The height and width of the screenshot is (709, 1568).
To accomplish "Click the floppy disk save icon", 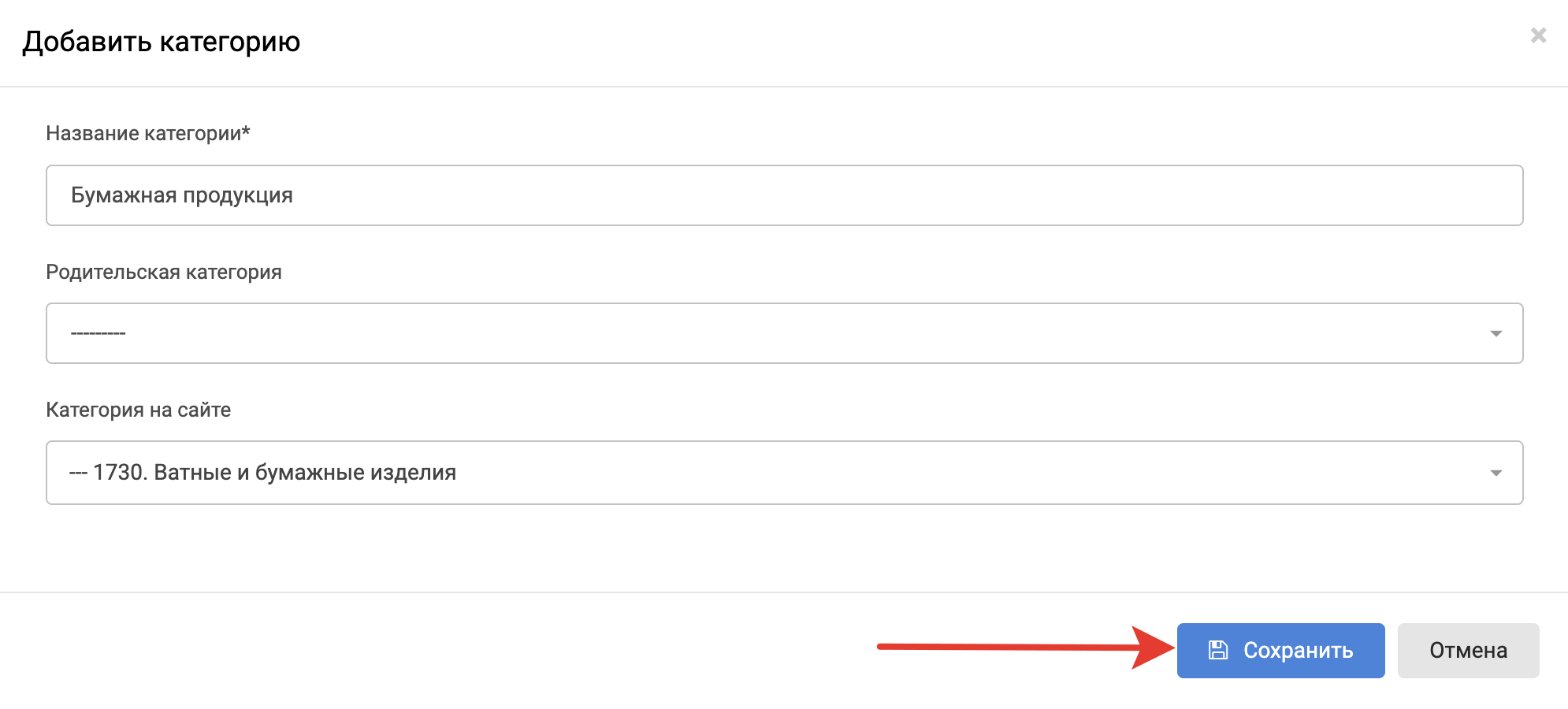I will (1218, 650).
